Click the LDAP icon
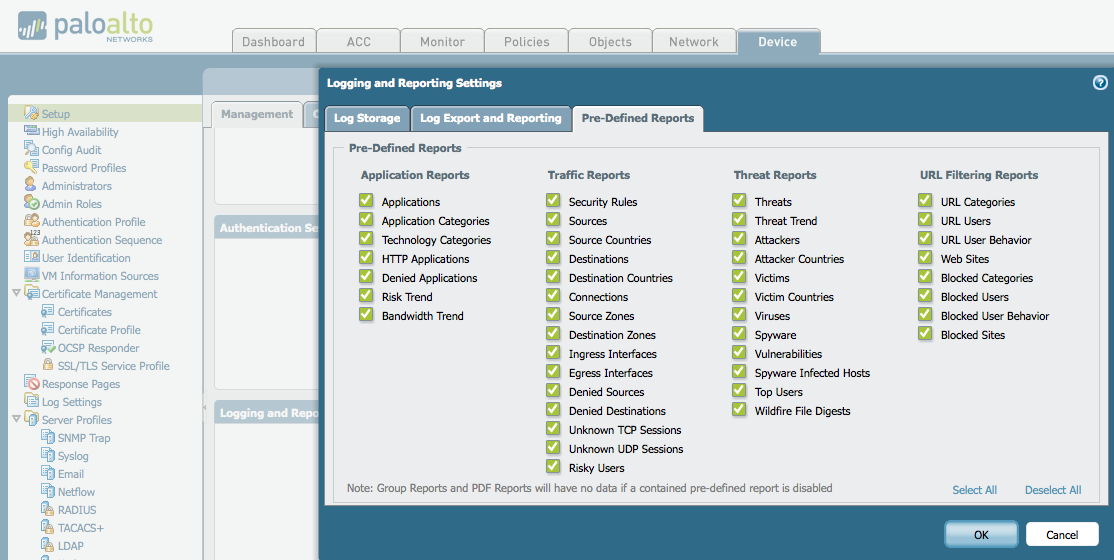Viewport: 1114px width, 560px height. [x=48, y=545]
